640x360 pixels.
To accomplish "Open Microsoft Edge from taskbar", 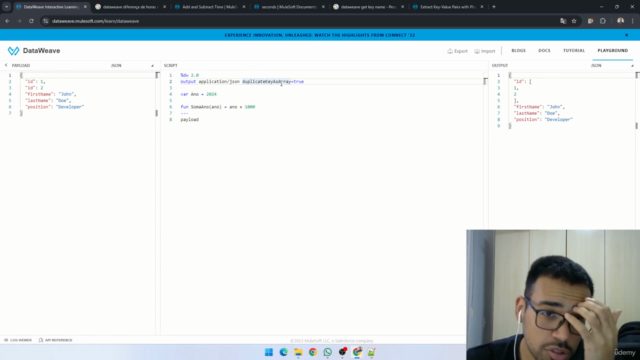I will pos(283,352).
